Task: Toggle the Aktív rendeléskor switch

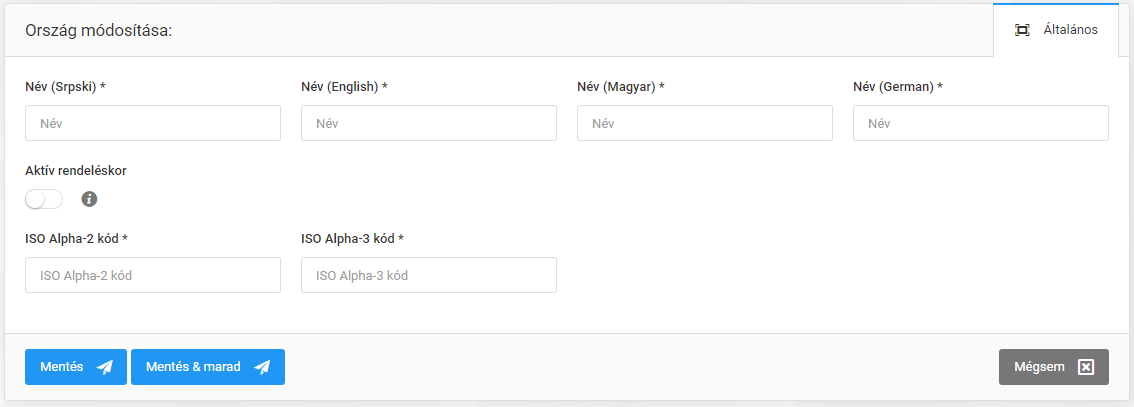Action: tap(44, 199)
